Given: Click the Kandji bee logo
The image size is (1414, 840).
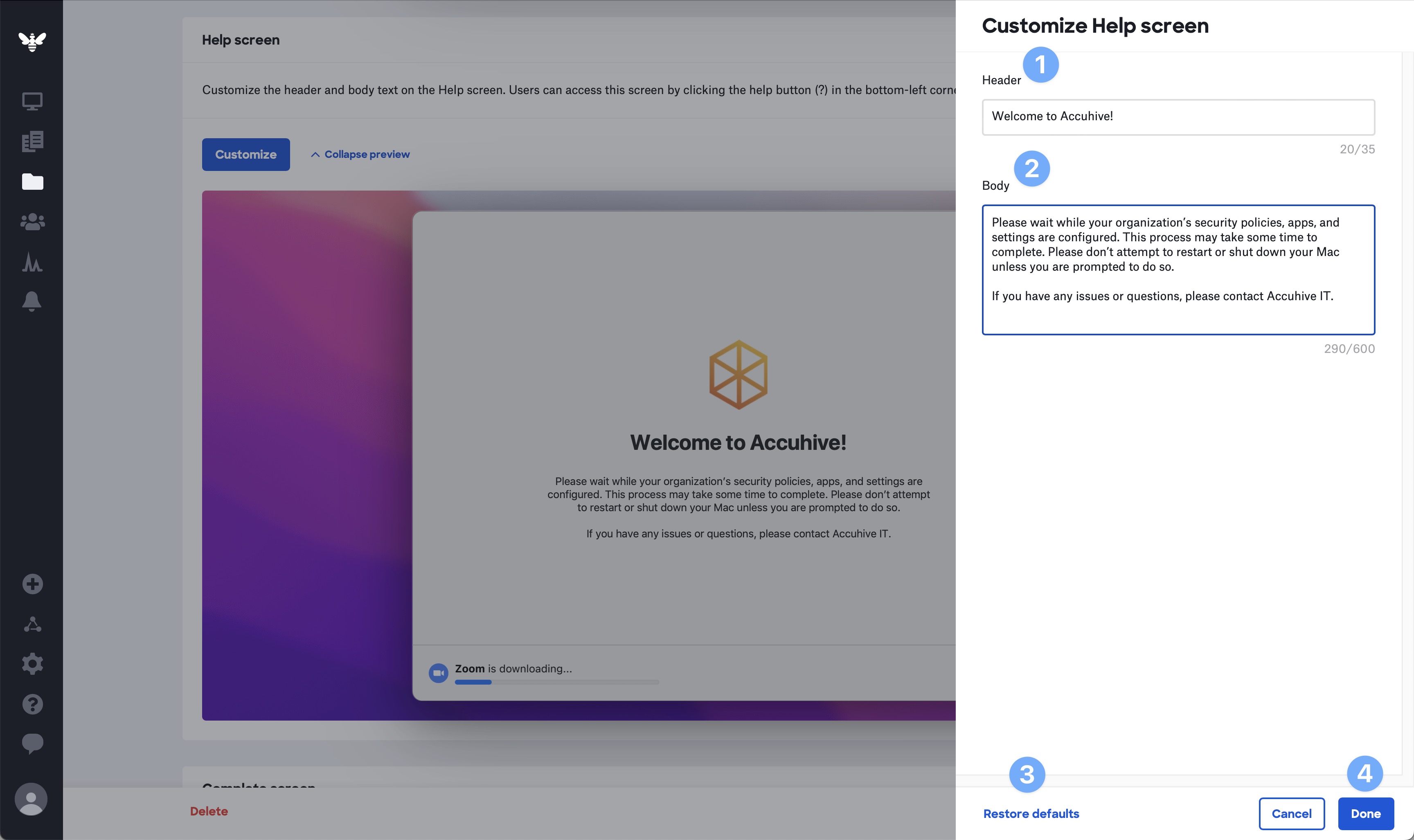Looking at the screenshot, I should click(32, 41).
